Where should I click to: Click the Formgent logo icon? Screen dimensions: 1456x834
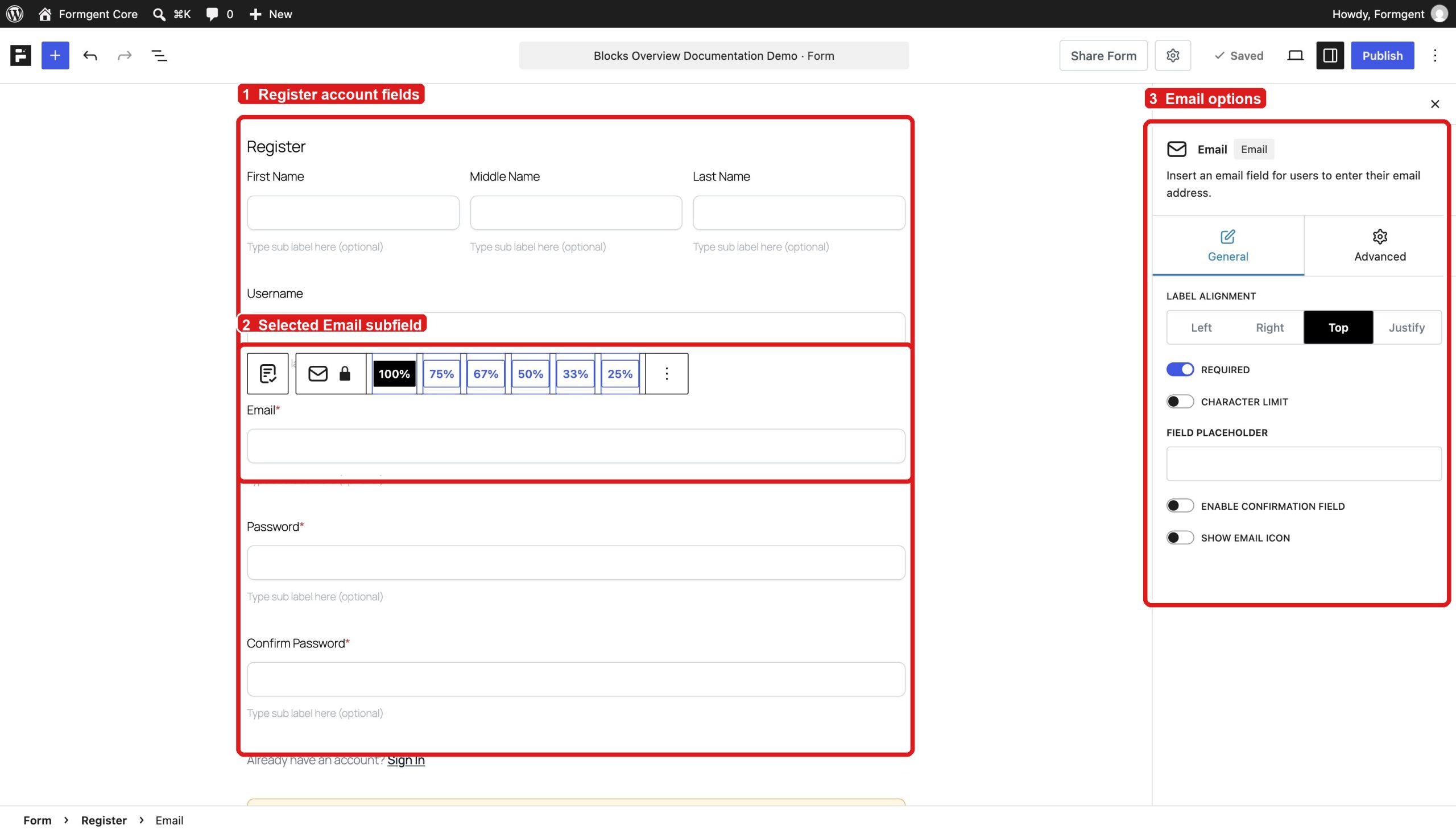[20, 56]
